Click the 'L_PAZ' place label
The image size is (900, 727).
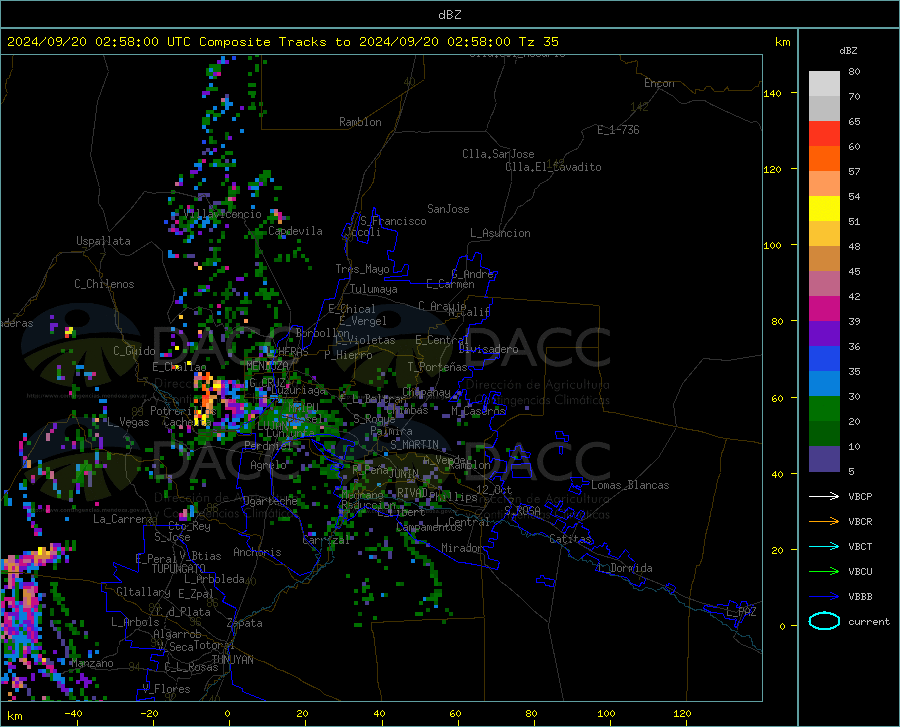[741, 612]
